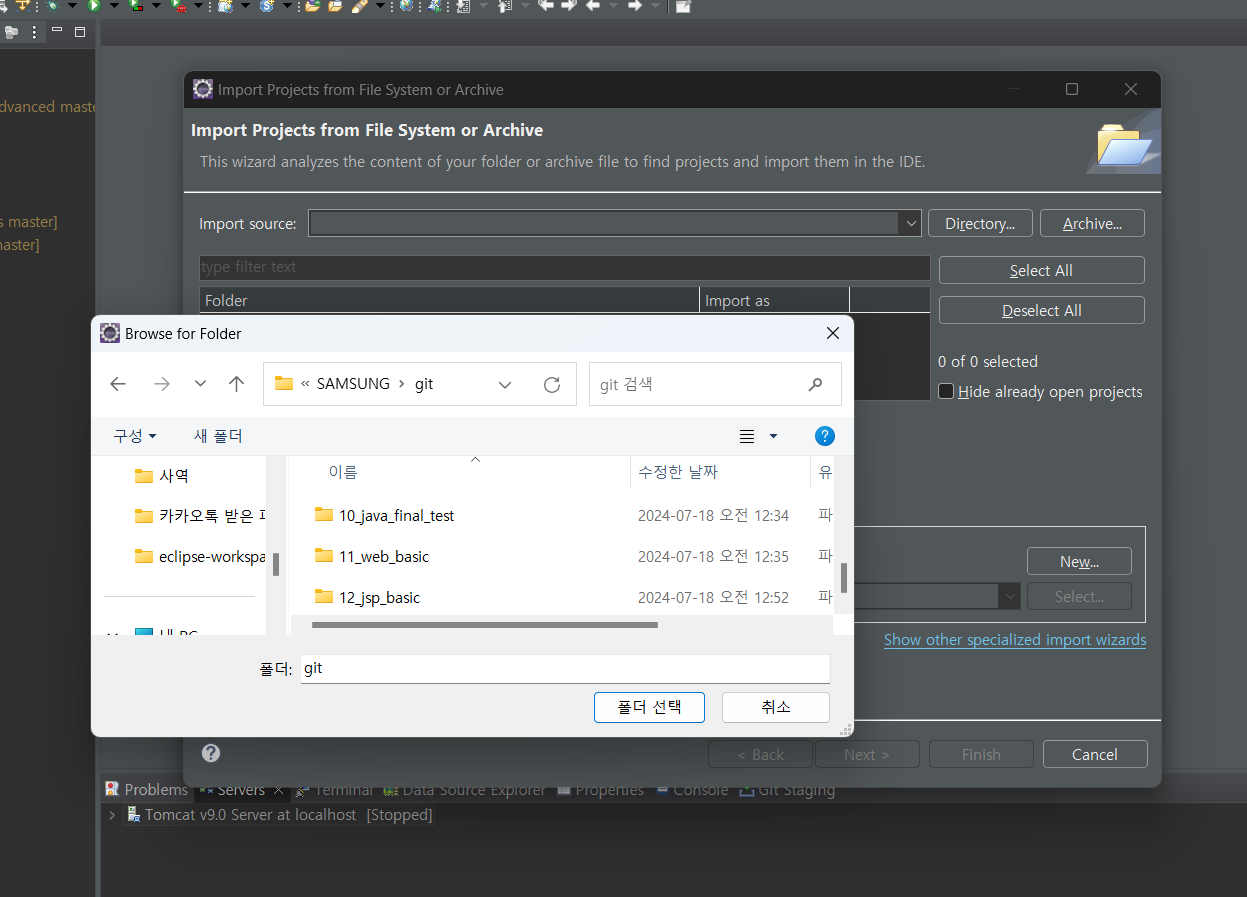Viewport: 1247px width, 897px height.
Task: Click the blue S icon in toolbar
Action: (266, 6)
